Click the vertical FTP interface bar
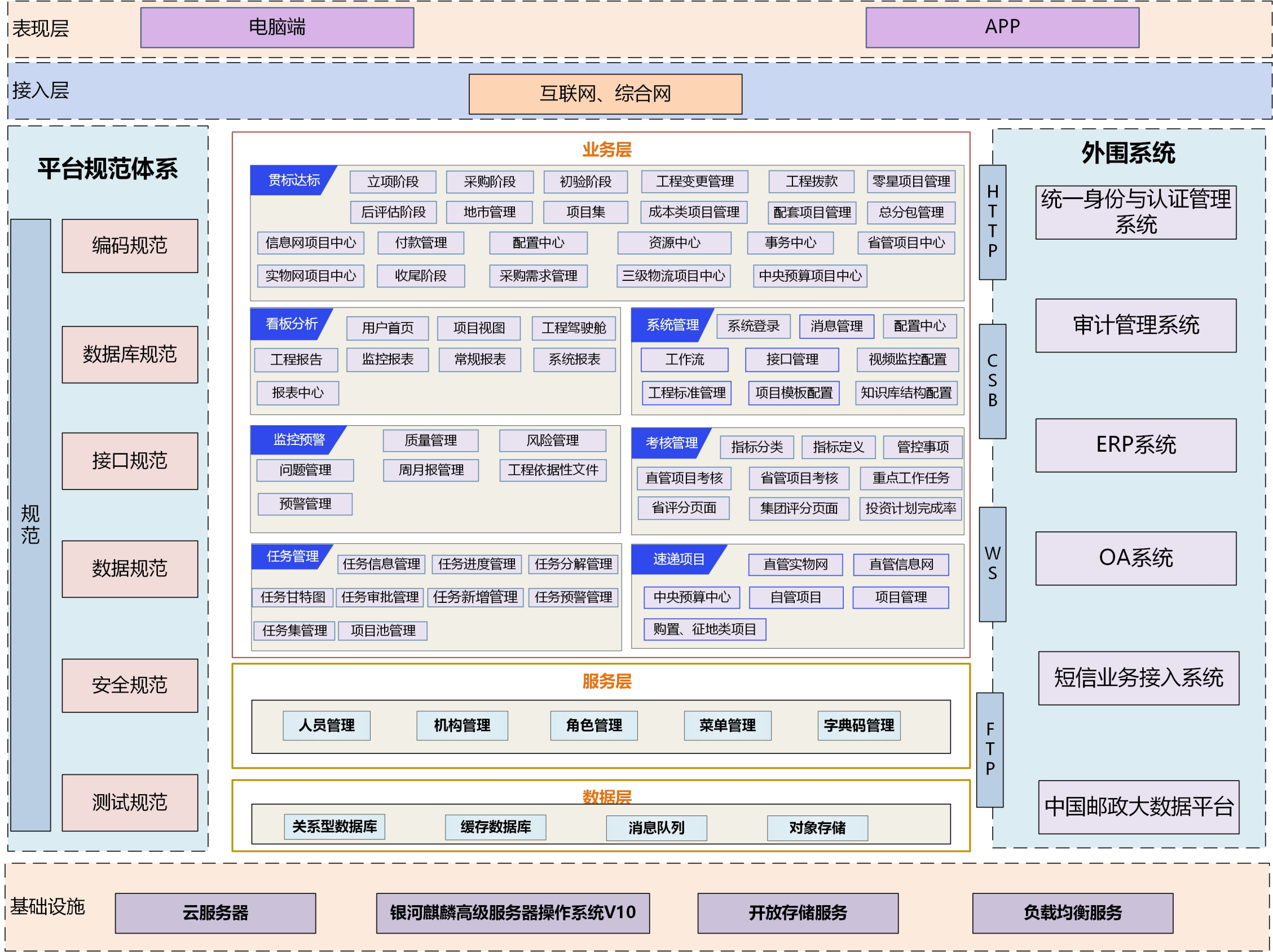 tap(989, 750)
